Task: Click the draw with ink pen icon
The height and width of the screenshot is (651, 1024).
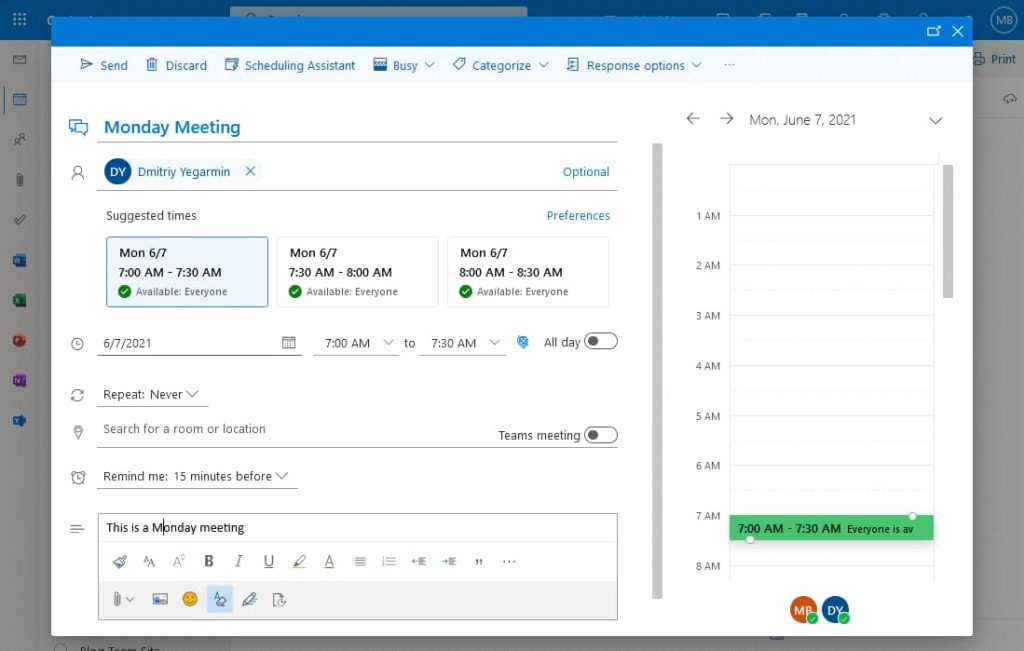Action: (250, 599)
